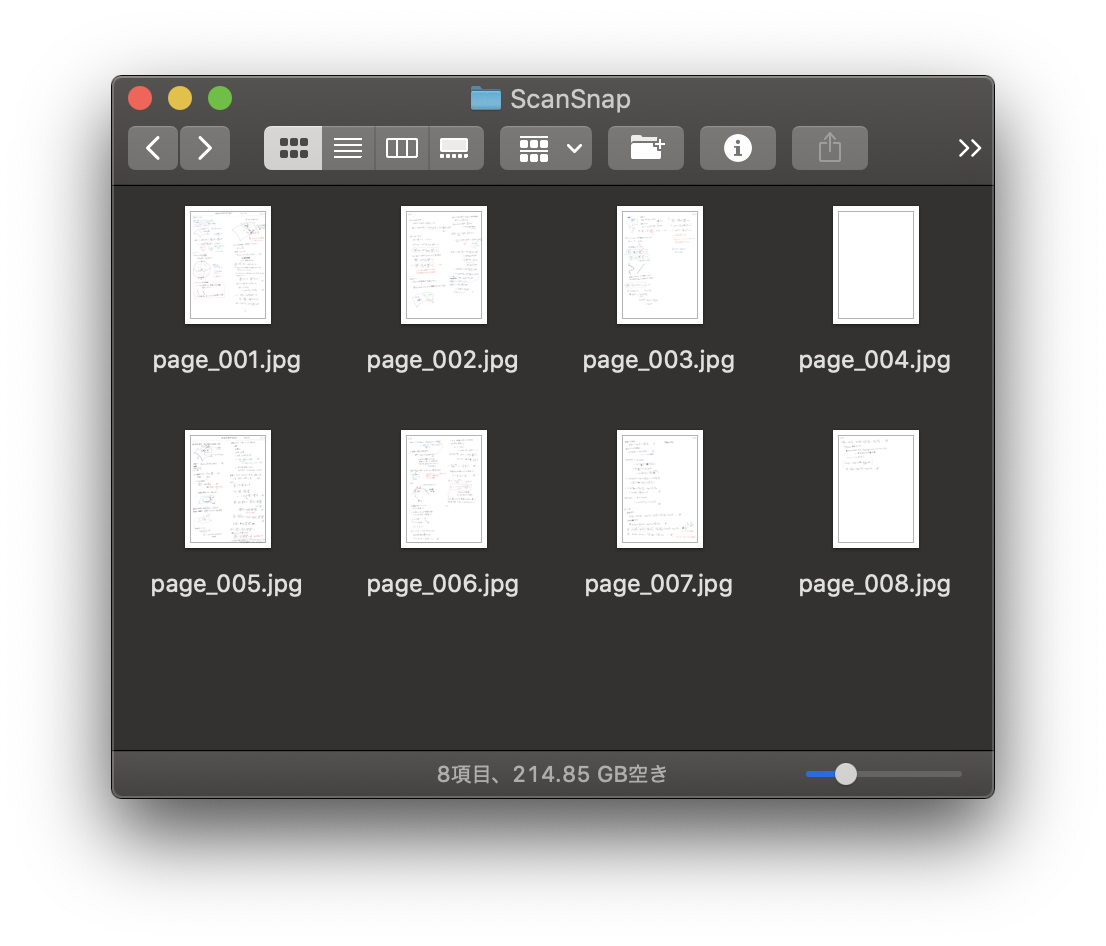Go forward to the next folder
This screenshot has height=946, width=1106.
click(204, 147)
